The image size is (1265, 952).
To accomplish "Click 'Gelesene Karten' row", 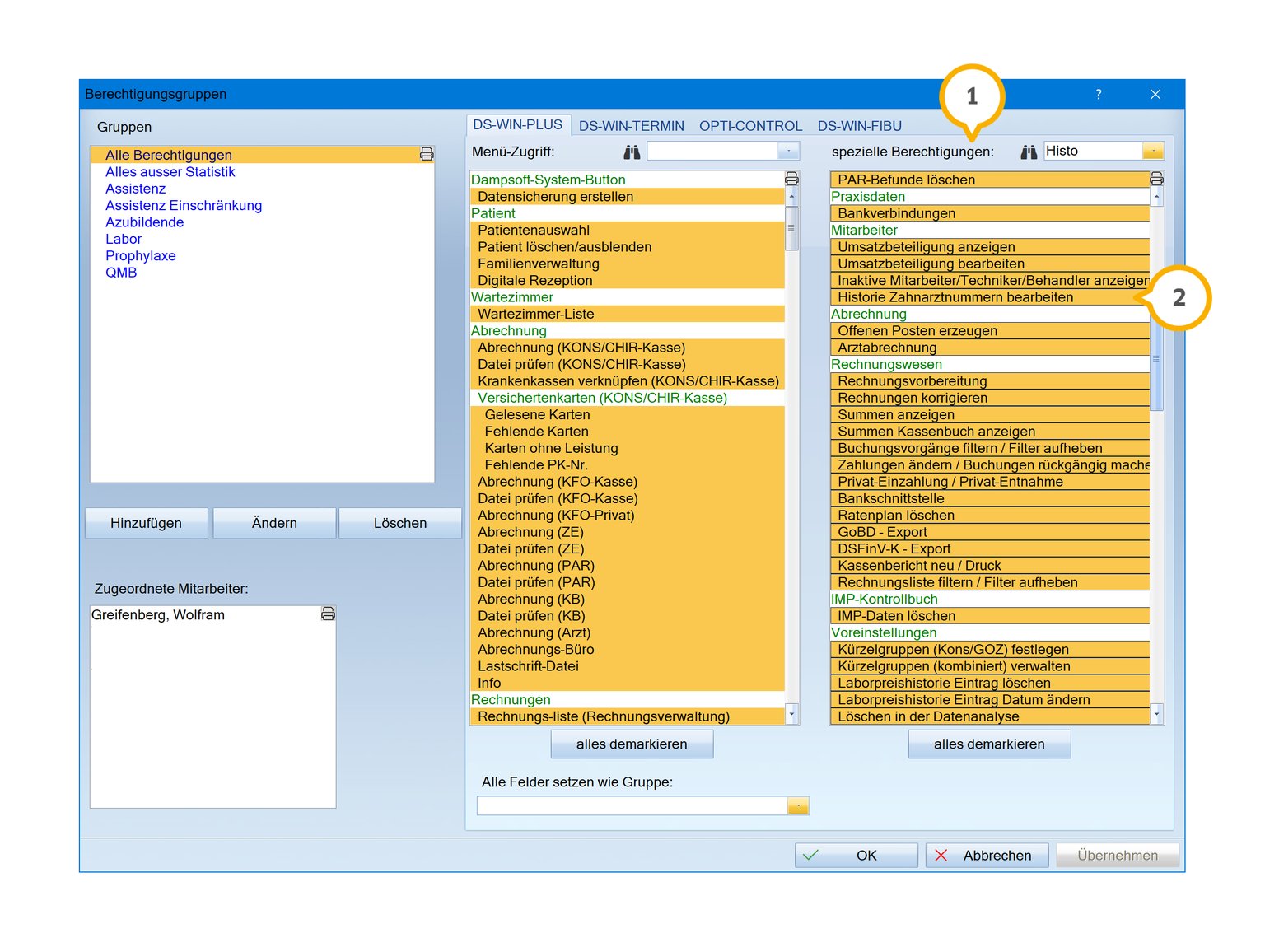I will [627, 415].
